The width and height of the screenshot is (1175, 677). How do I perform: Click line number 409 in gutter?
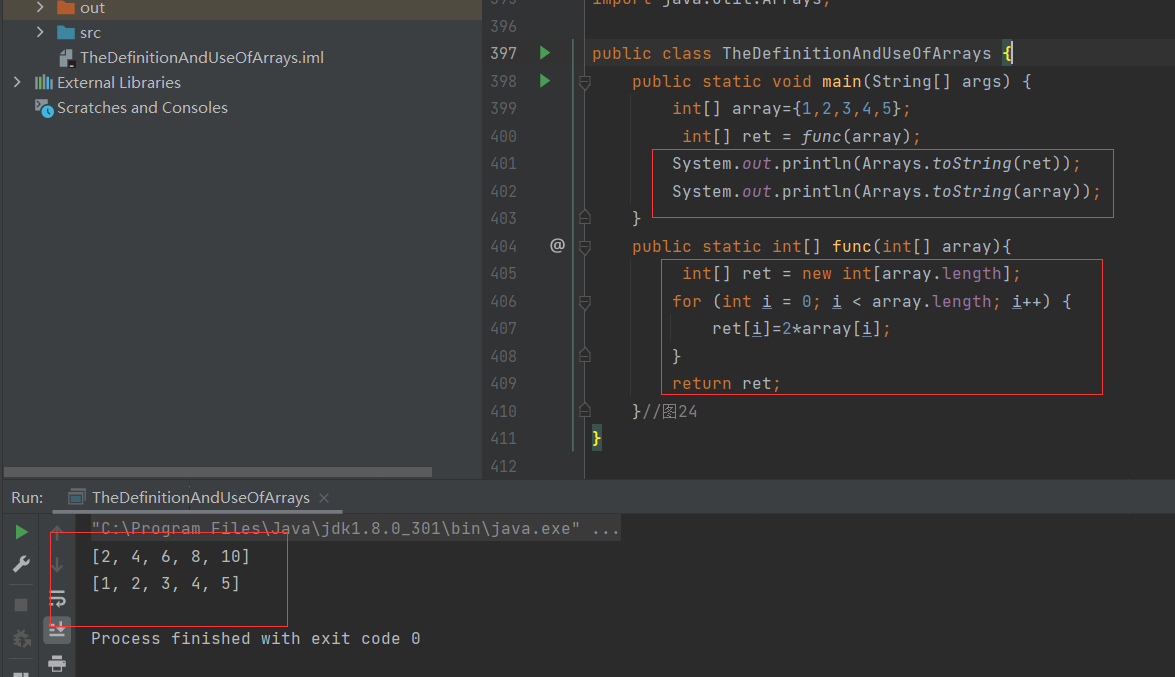click(x=504, y=383)
